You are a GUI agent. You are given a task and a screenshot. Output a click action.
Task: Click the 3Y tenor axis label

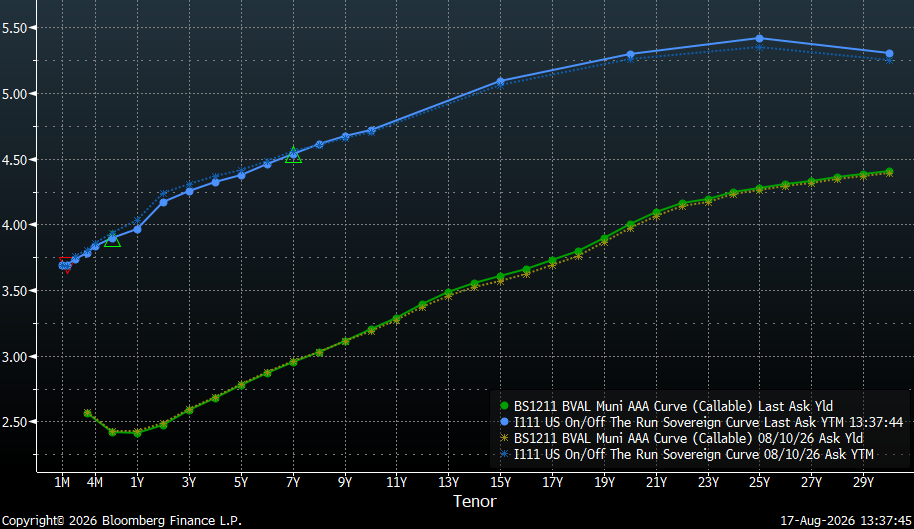click(x=189, y=482)
